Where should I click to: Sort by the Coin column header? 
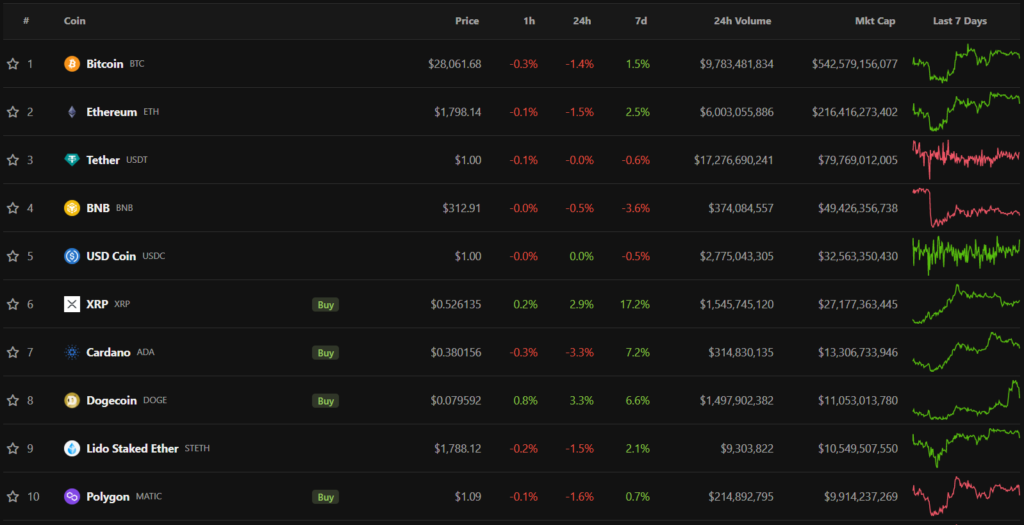point(74,21)
